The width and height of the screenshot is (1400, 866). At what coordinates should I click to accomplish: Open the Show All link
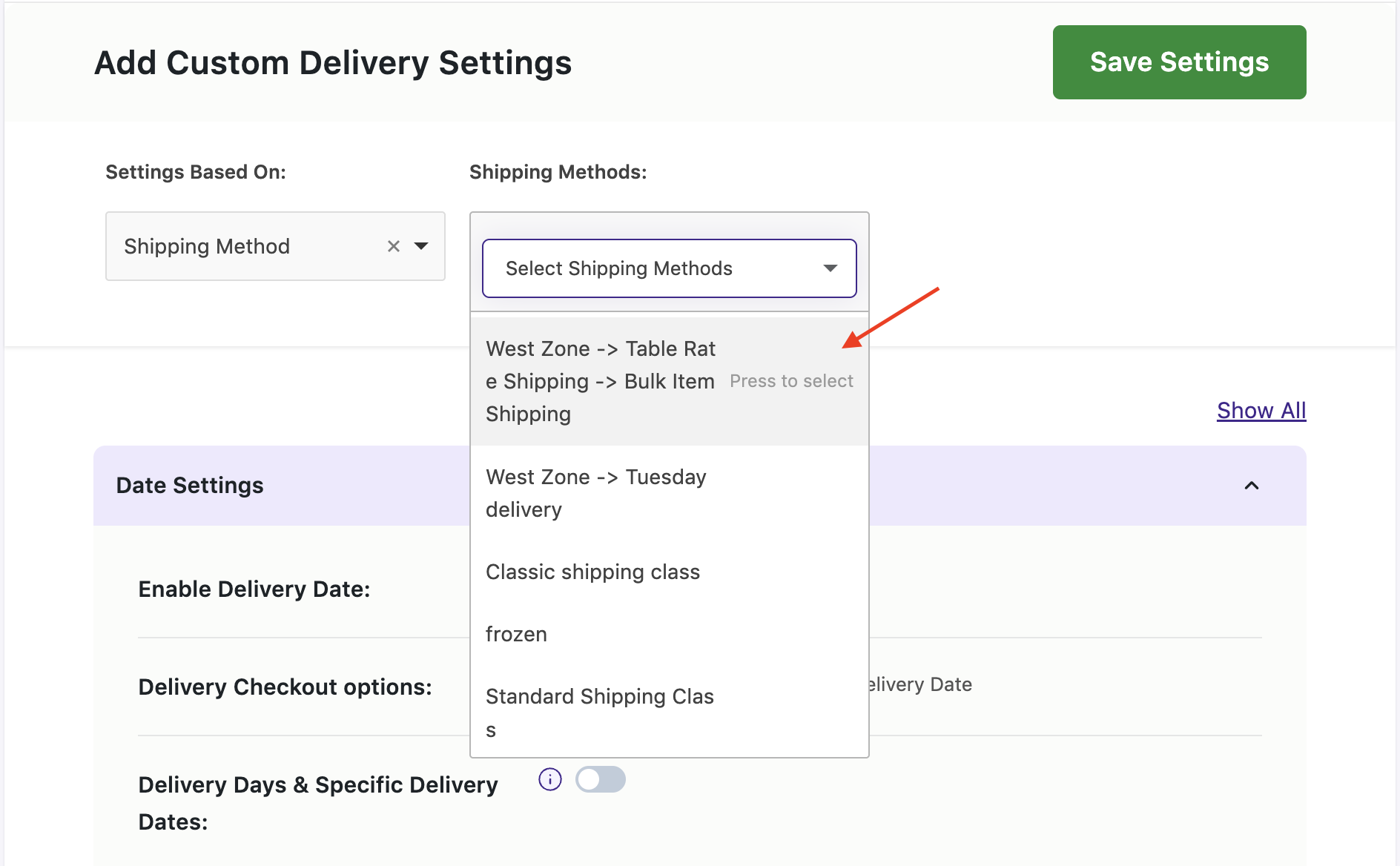1261,410
